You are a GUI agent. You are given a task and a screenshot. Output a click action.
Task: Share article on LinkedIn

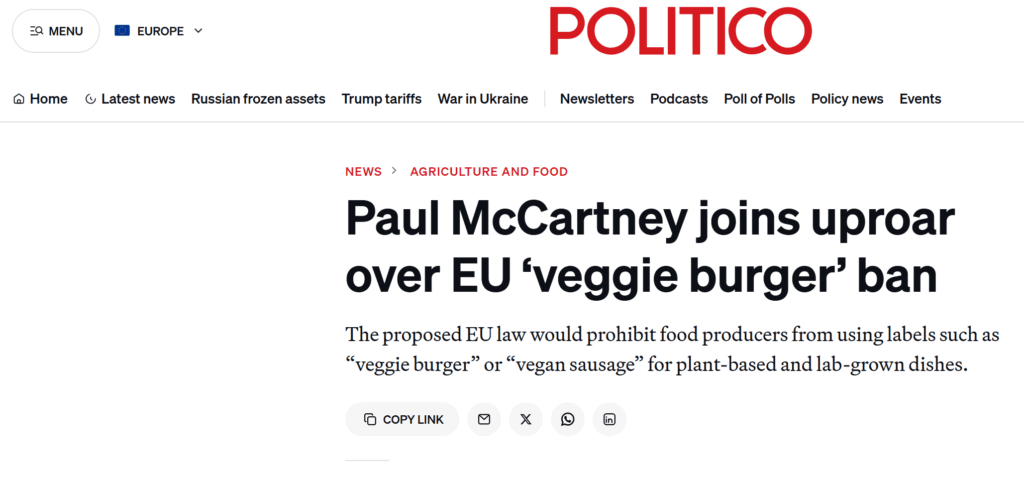coord(609,419)
